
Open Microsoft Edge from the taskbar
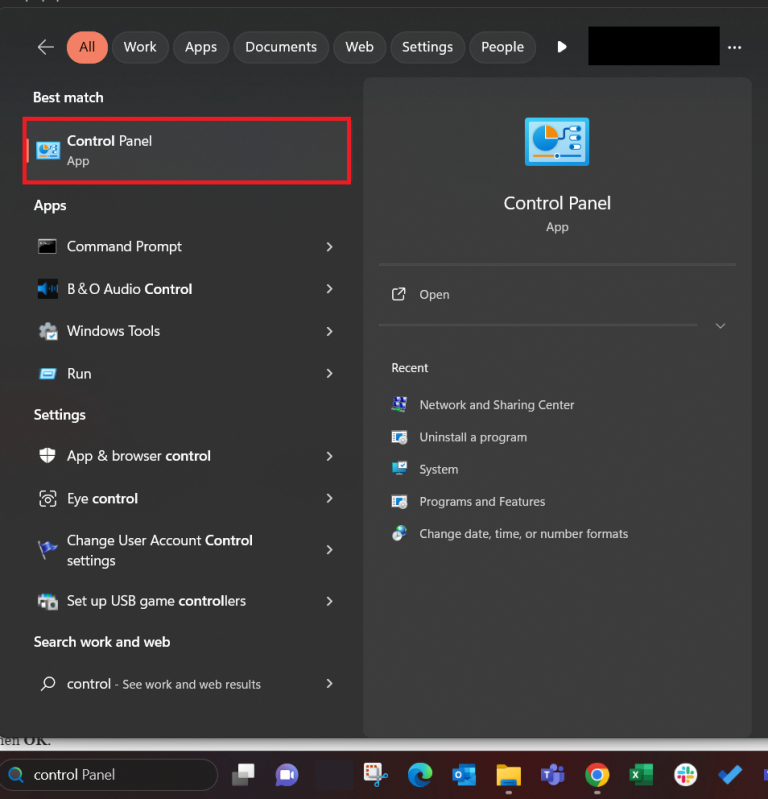(419, 775)
